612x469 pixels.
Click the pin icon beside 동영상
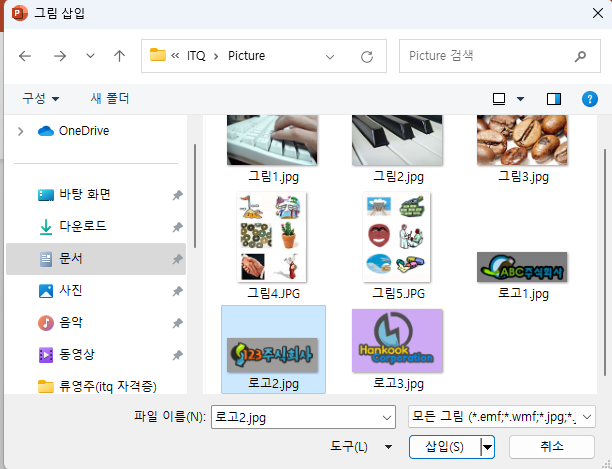point(178,355)
